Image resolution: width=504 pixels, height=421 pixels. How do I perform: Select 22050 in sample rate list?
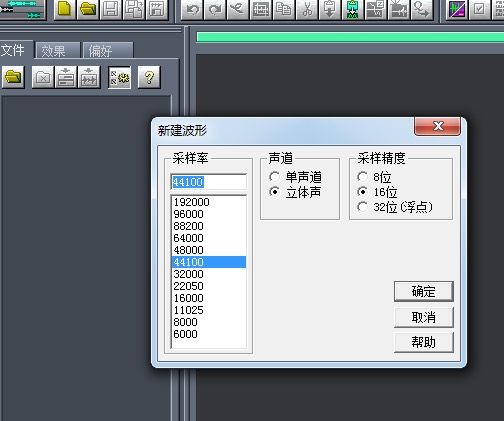(x=209, y=286)
